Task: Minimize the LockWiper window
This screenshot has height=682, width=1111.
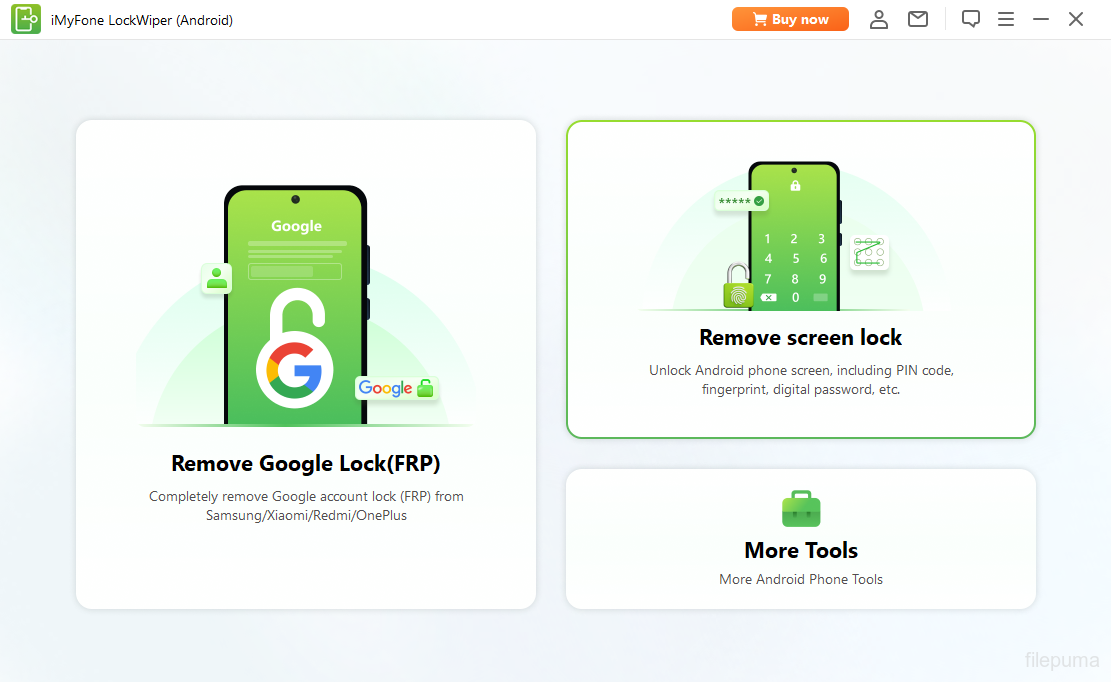Action: (1041, 19)
